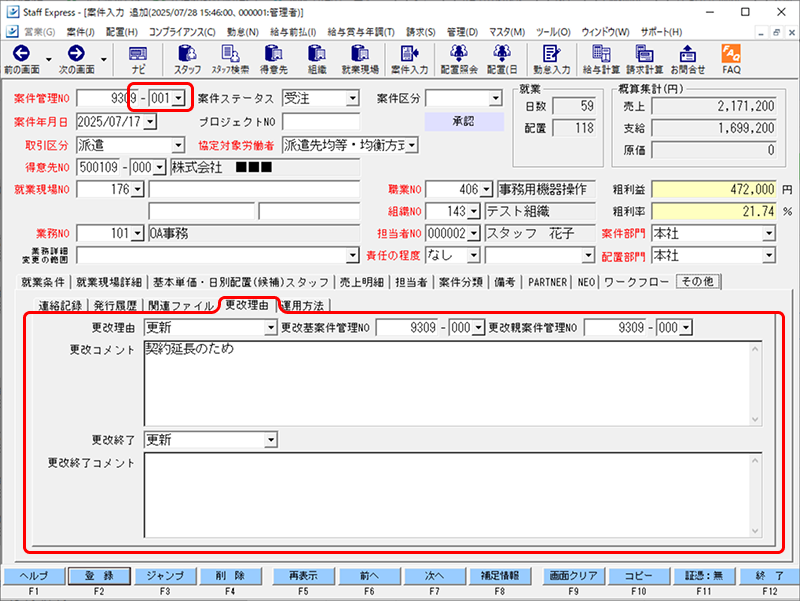Click the 更改コメント scrollbar down arrow
This screenshot has width=800, height=601.
tap(755, 419)
